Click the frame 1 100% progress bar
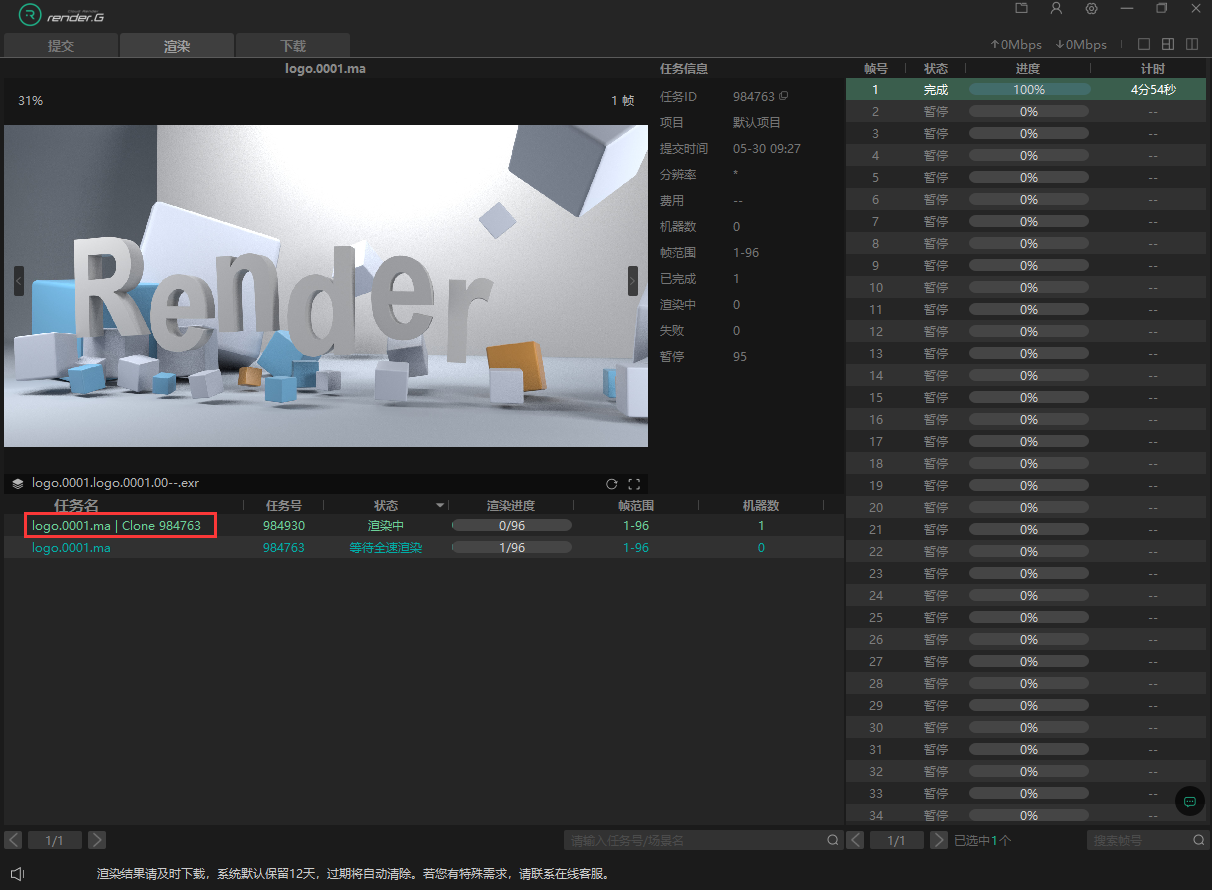The height and width of the screenshot is (890, 1212). 1028,90
